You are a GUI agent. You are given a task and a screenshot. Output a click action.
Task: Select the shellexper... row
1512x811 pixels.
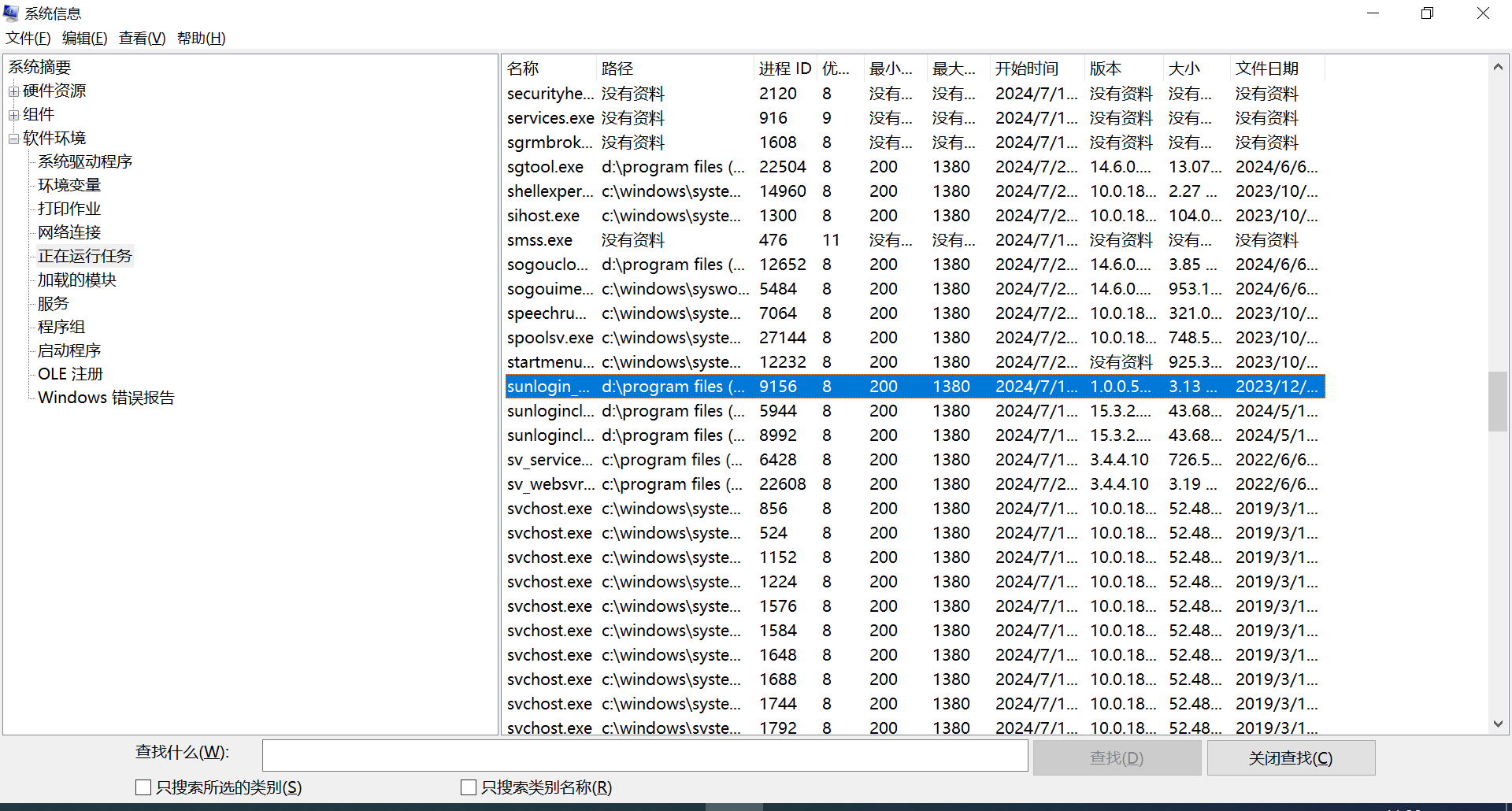tap(914, 191)
